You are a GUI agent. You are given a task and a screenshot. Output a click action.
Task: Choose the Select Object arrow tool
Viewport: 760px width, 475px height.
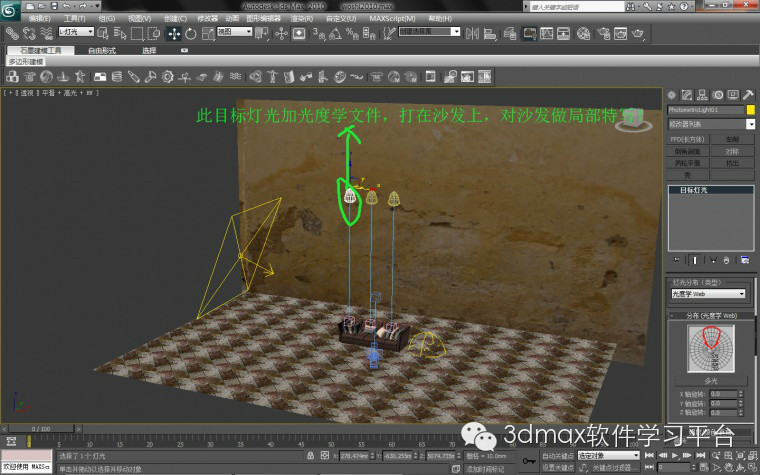click(103, 33)
